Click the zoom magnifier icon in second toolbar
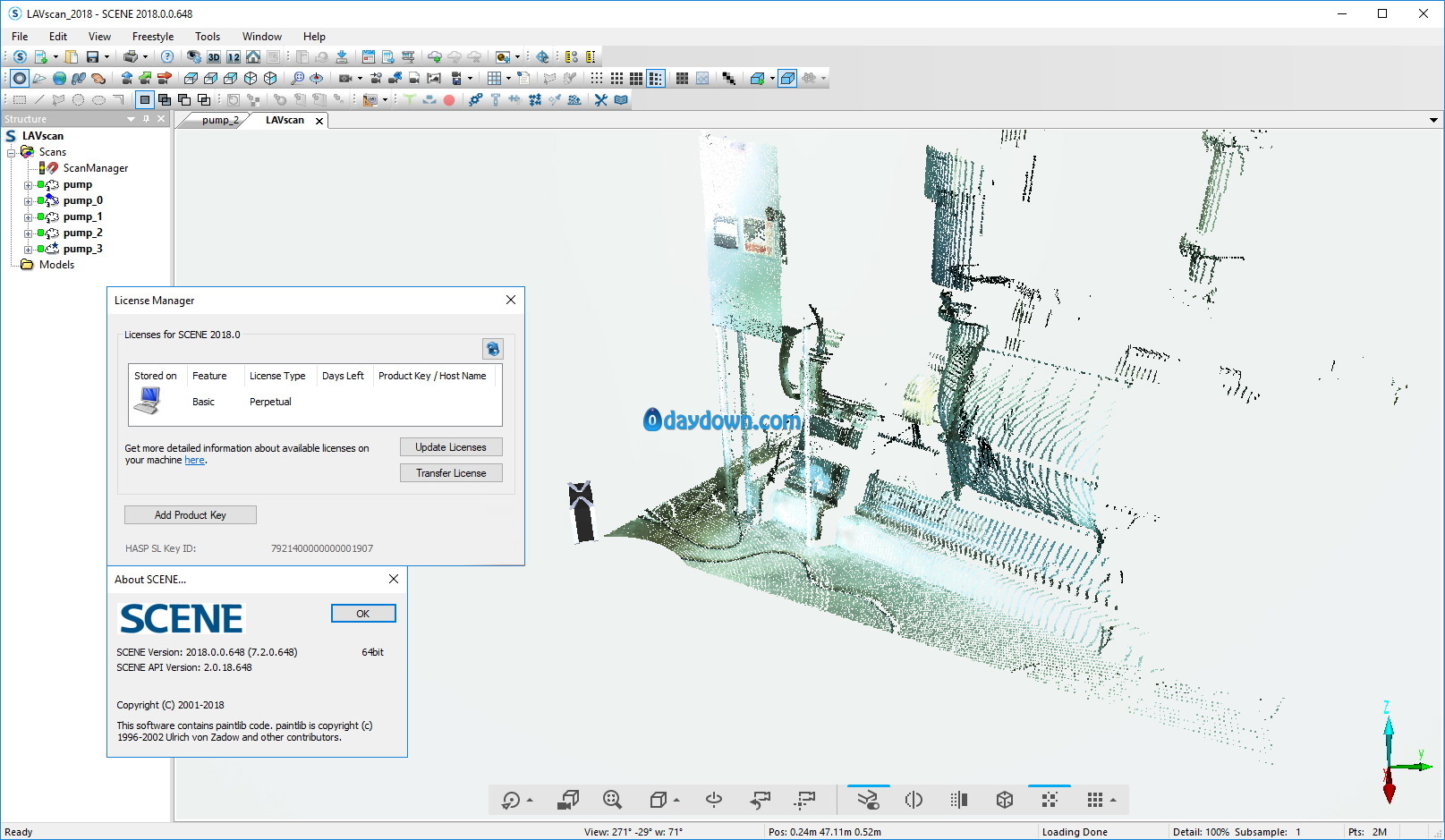Viewport: 1445px width, 840px height. [297, 78]
